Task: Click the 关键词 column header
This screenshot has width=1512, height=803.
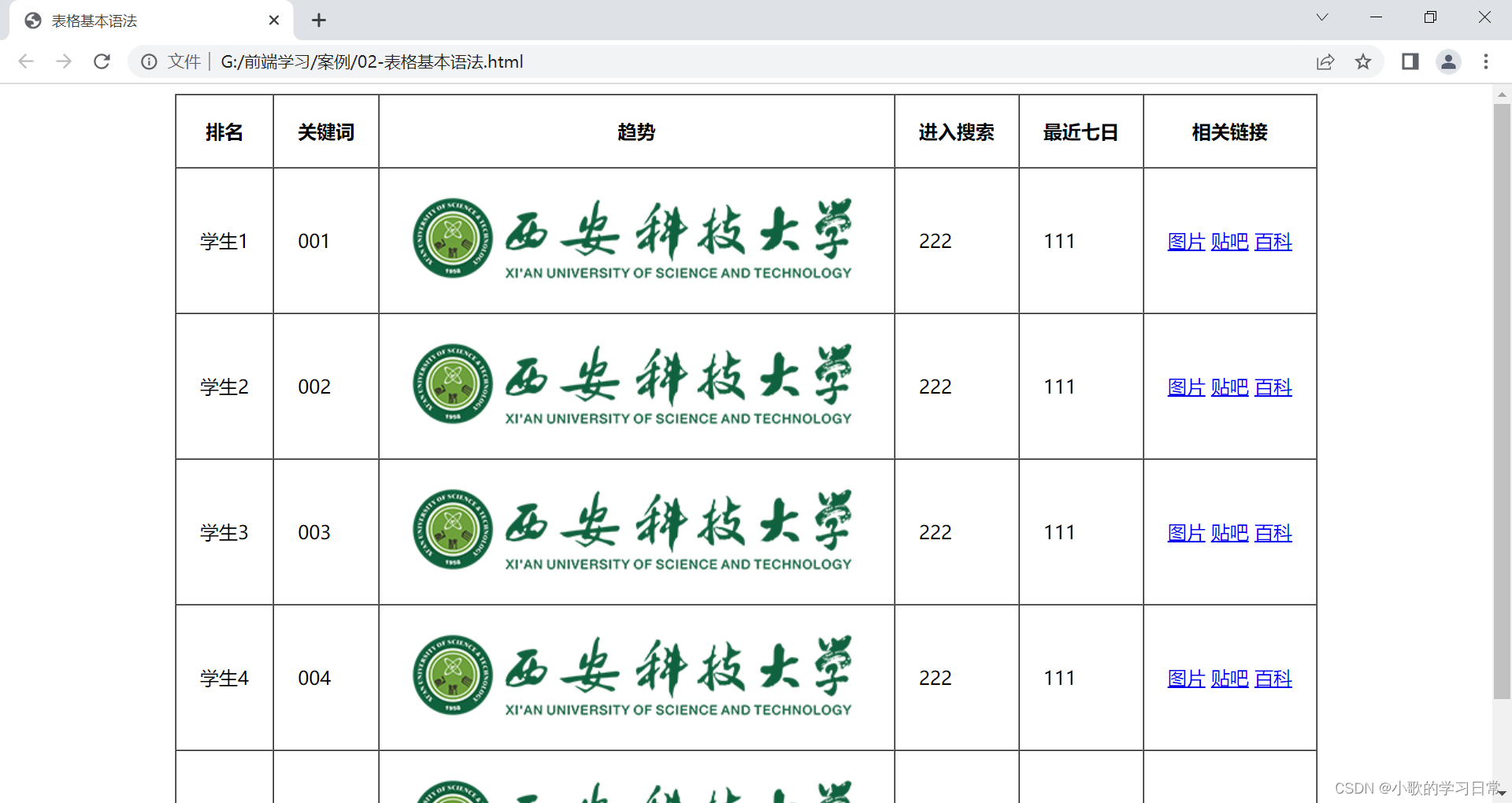Action: (x=326, y=132)
